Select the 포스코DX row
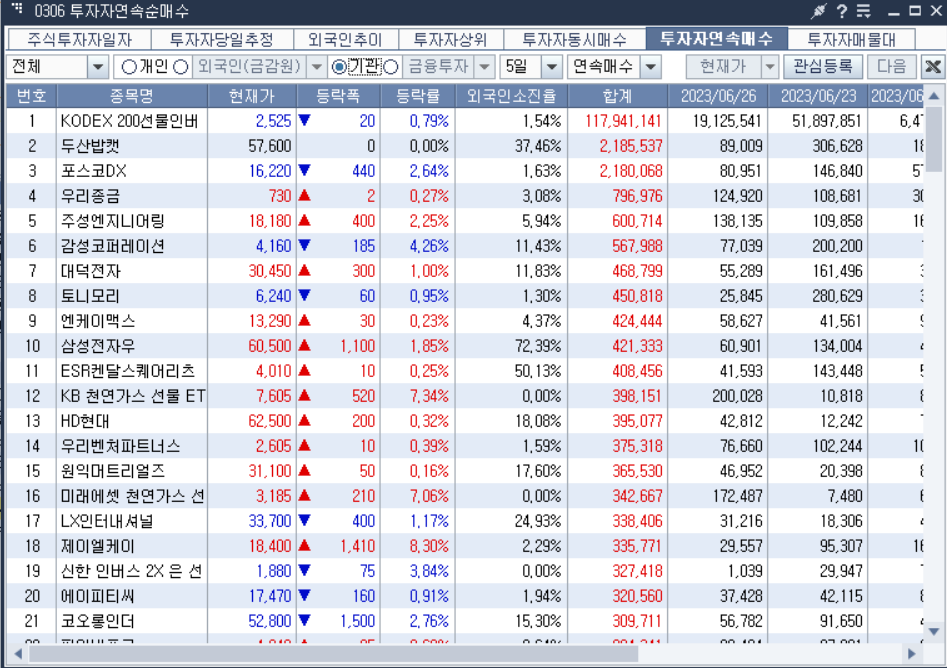Screen dimensions: 947x668 tap(465, 171)
